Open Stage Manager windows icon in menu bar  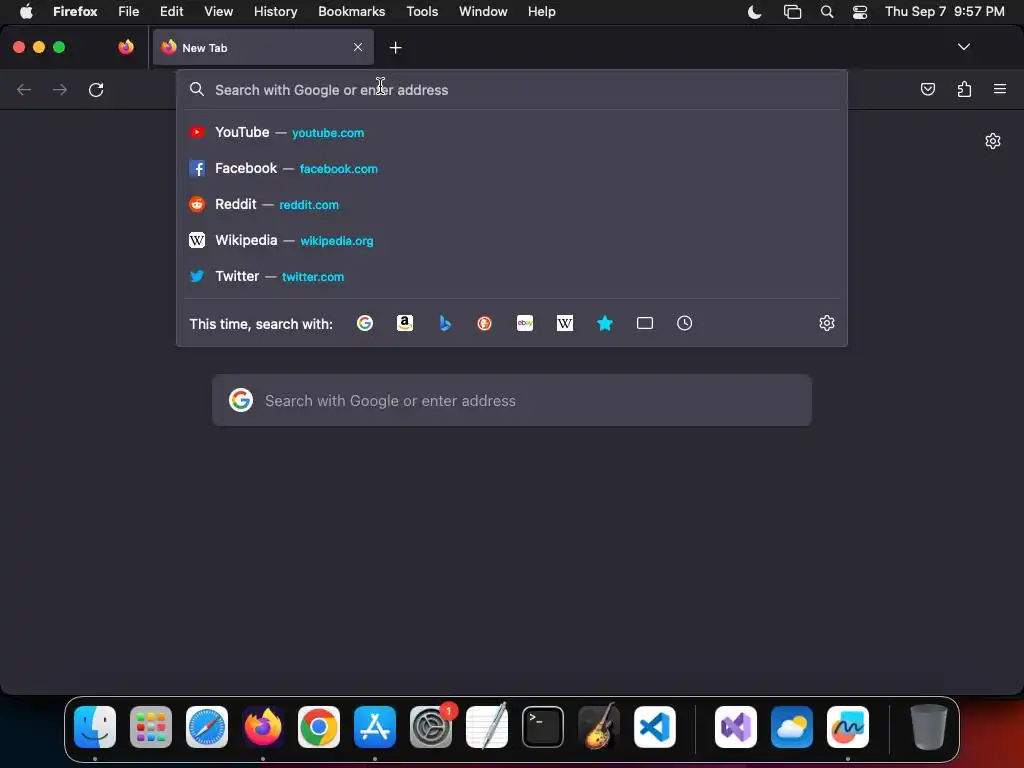[x=792, y=12]
